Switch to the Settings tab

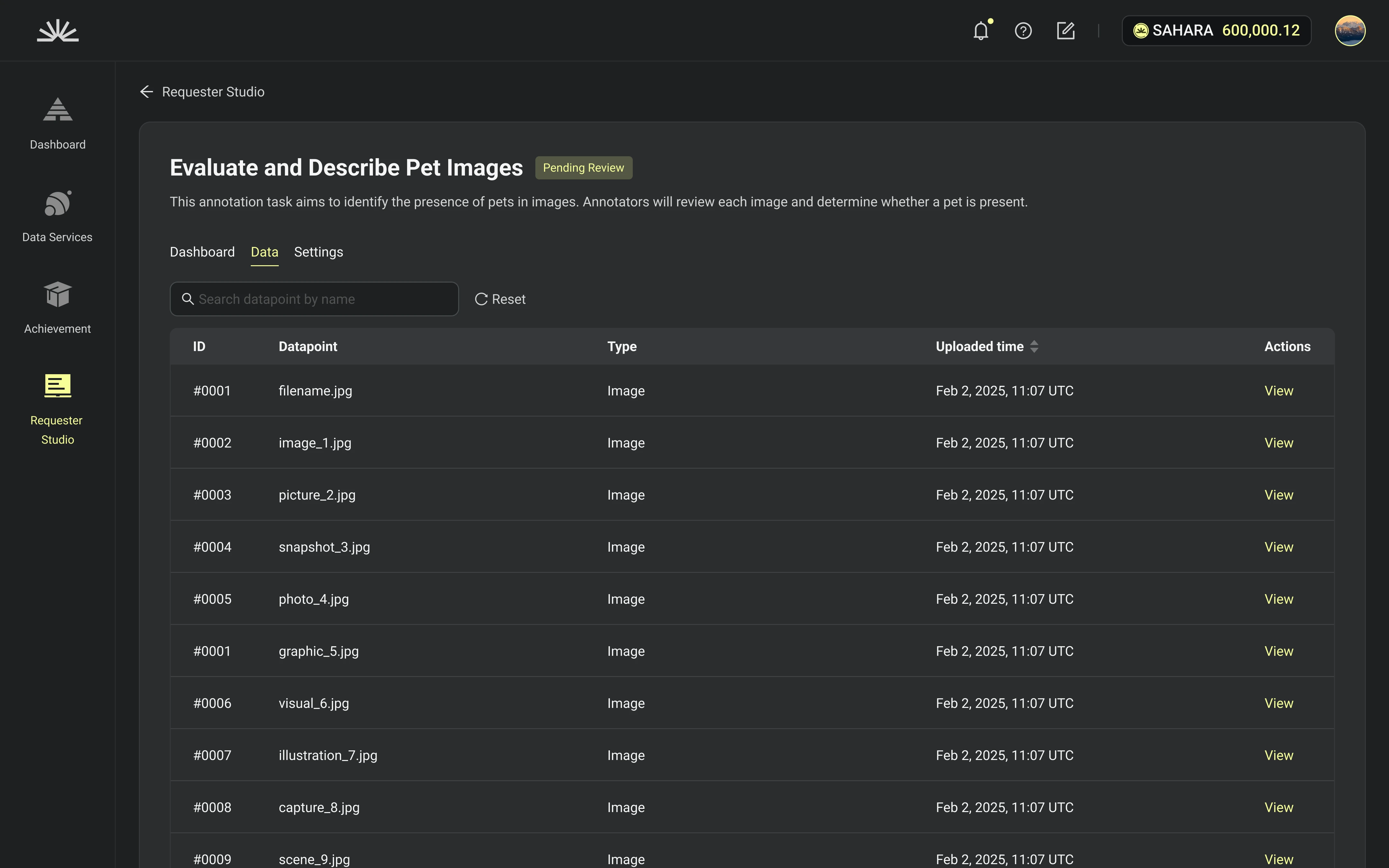pyautogui.click(x=319, y=252)
